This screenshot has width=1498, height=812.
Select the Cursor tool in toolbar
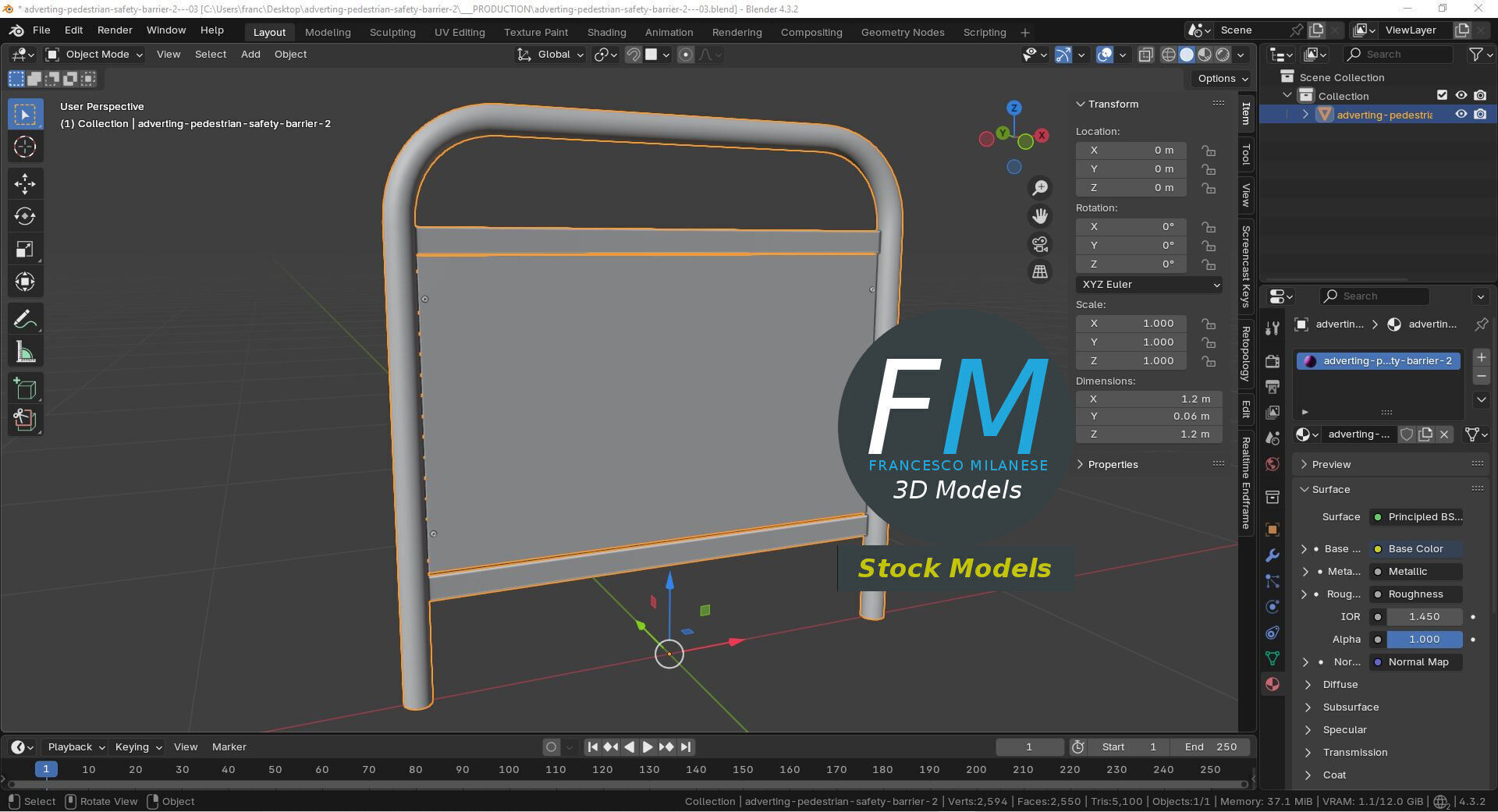click(x=25, y=147)
